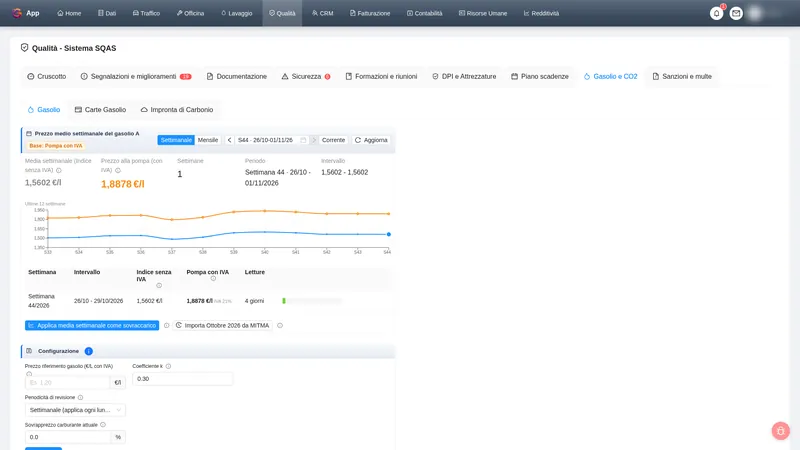
Task: Switch to the Documentazione tab
Action: [237, 77]
